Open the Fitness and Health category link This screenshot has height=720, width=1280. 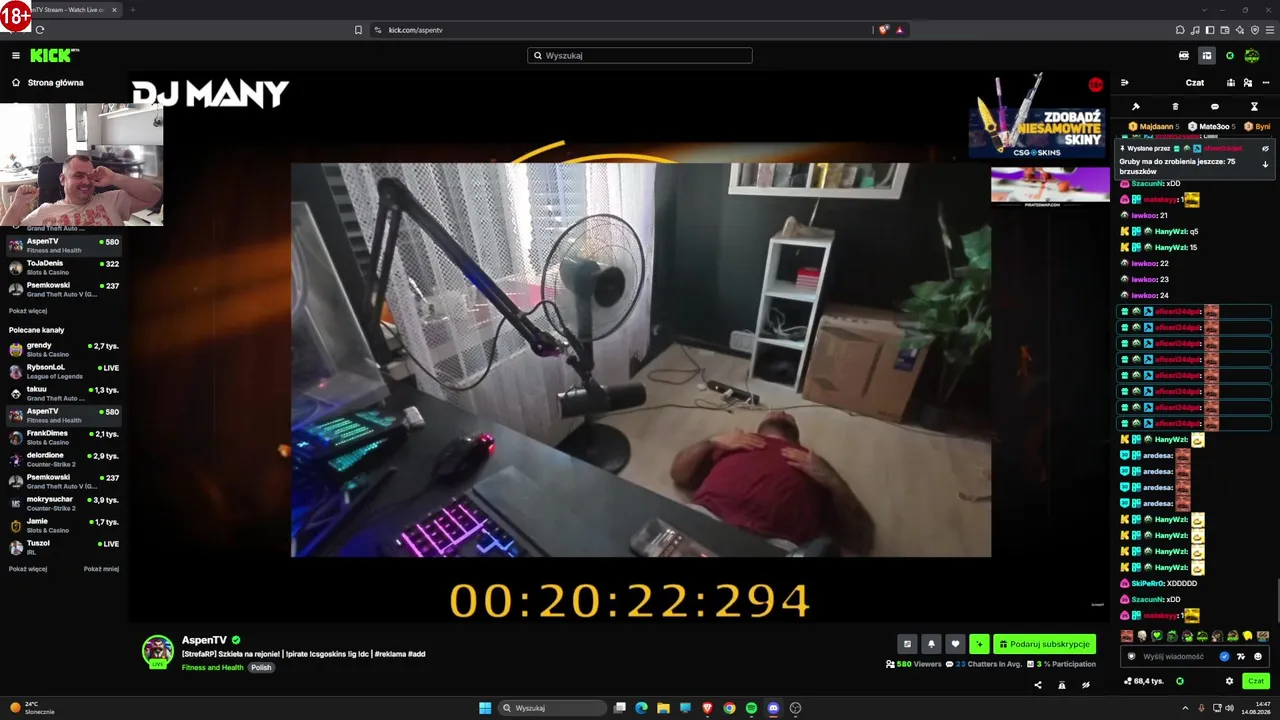213,667
